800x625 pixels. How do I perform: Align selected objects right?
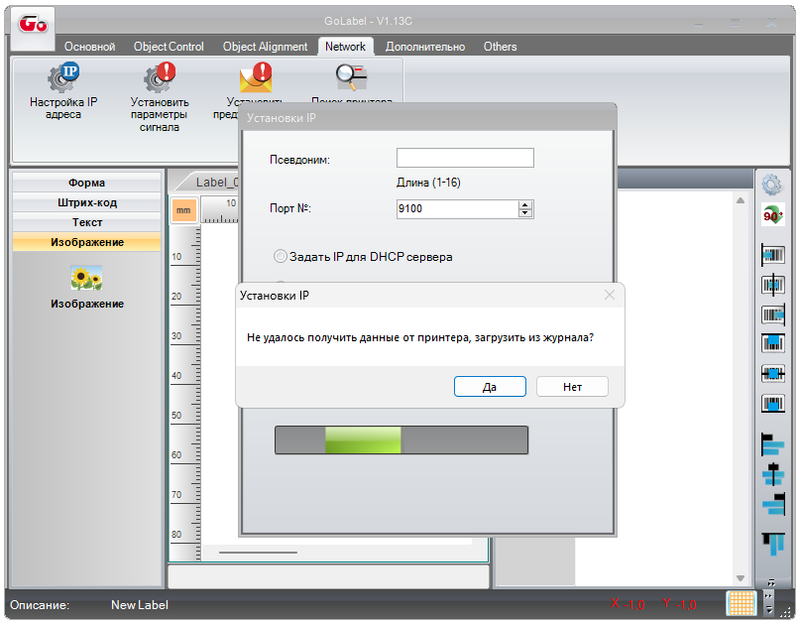[x=773, y=505]
